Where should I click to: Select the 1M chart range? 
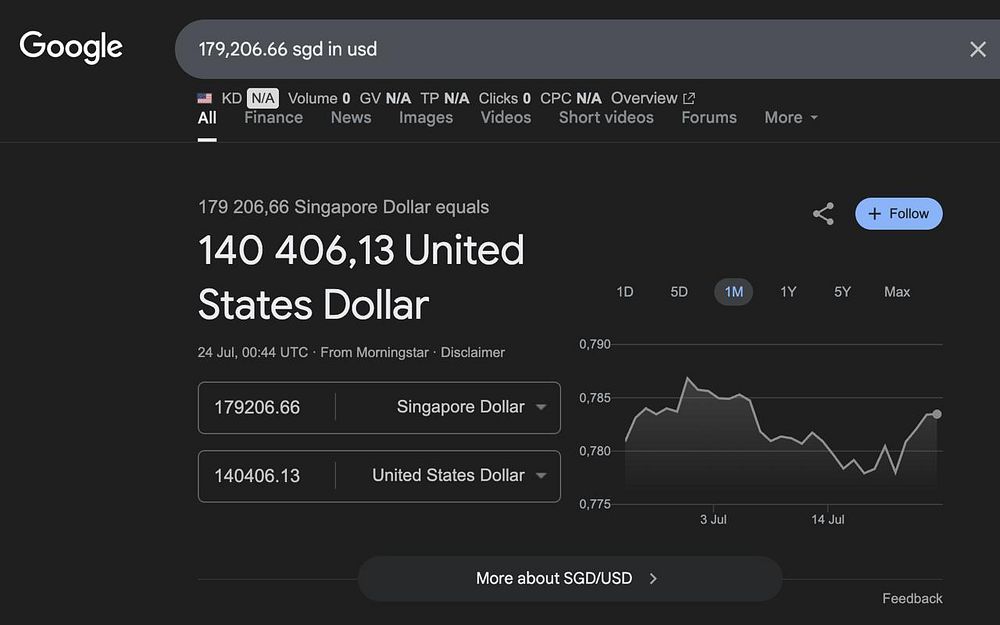[x=733, y=292]
